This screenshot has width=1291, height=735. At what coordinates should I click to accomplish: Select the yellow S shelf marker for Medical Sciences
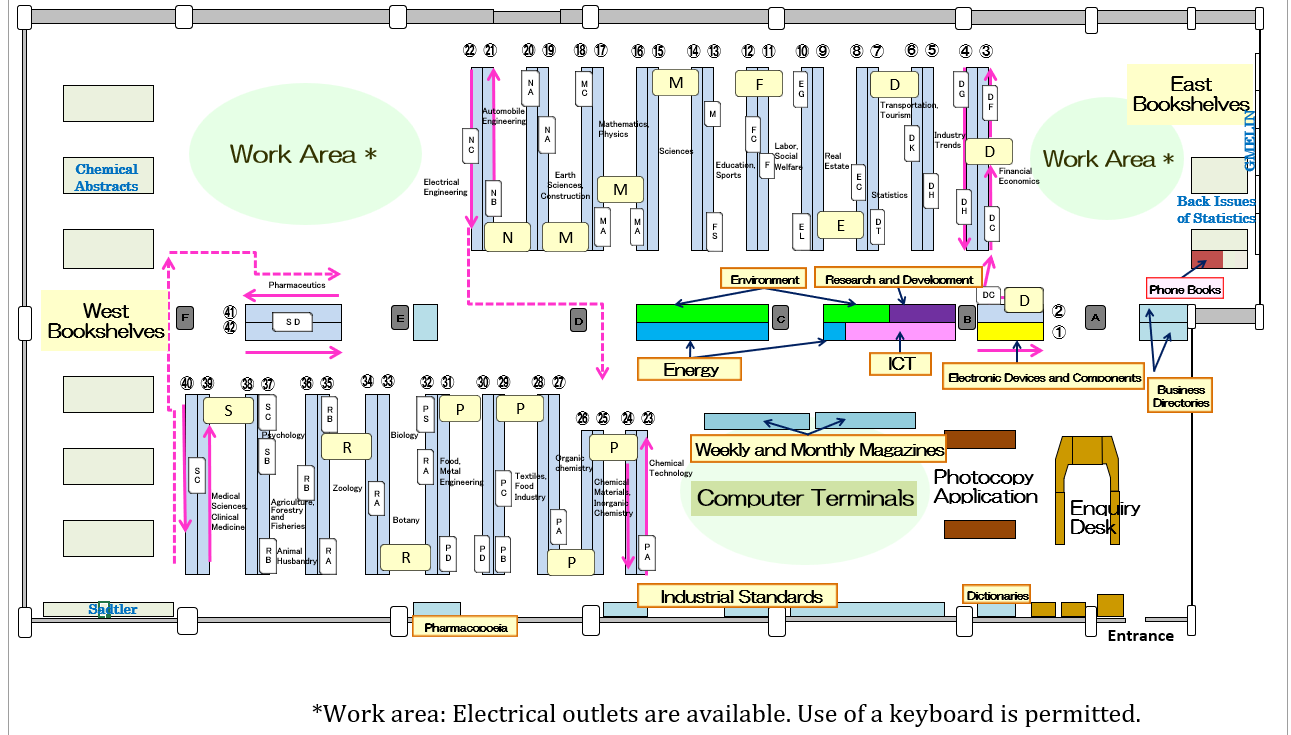click(x=228, y=410)
